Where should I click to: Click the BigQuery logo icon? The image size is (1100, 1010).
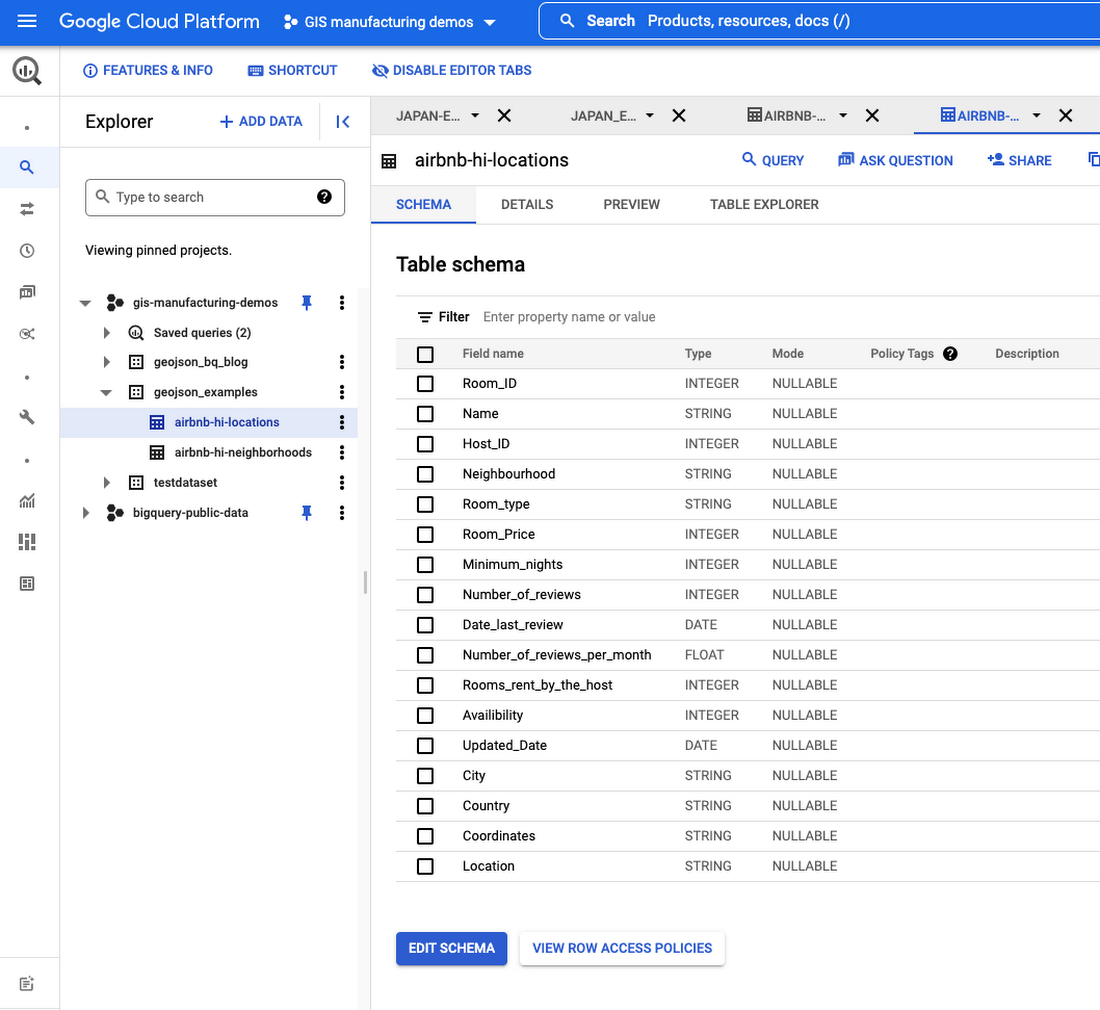pos(27,71)
